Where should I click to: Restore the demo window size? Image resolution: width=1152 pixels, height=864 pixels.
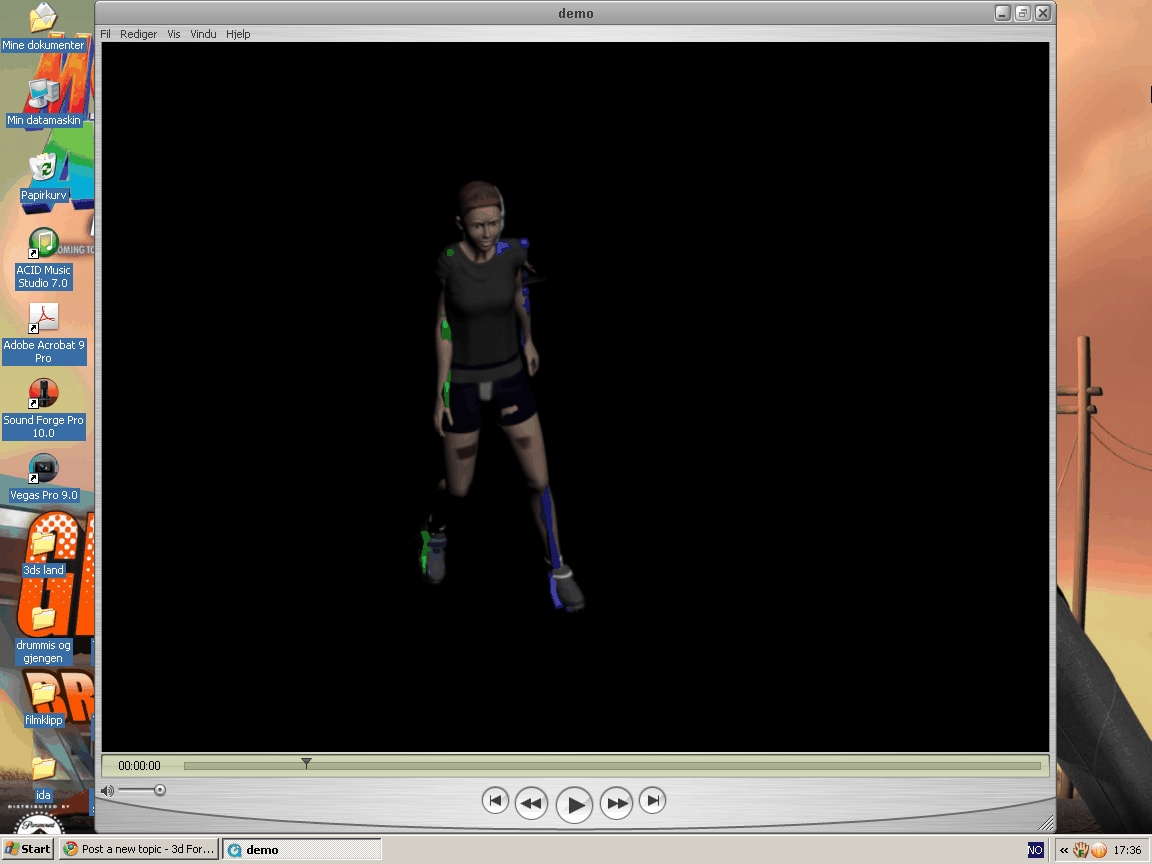(1023, 13)
